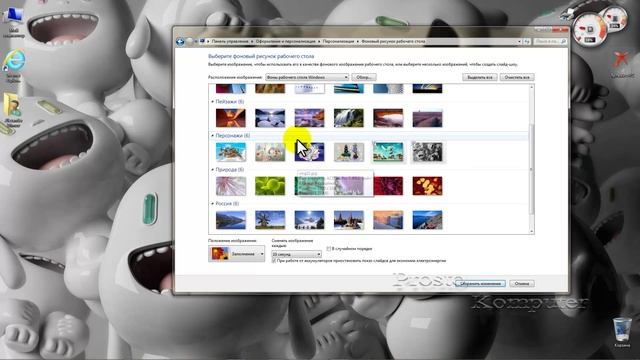Click the 'Фоновый рисунок рабочего стола' breadcrumb
Viewport: 640px width, 360px height.
[393, 41]
